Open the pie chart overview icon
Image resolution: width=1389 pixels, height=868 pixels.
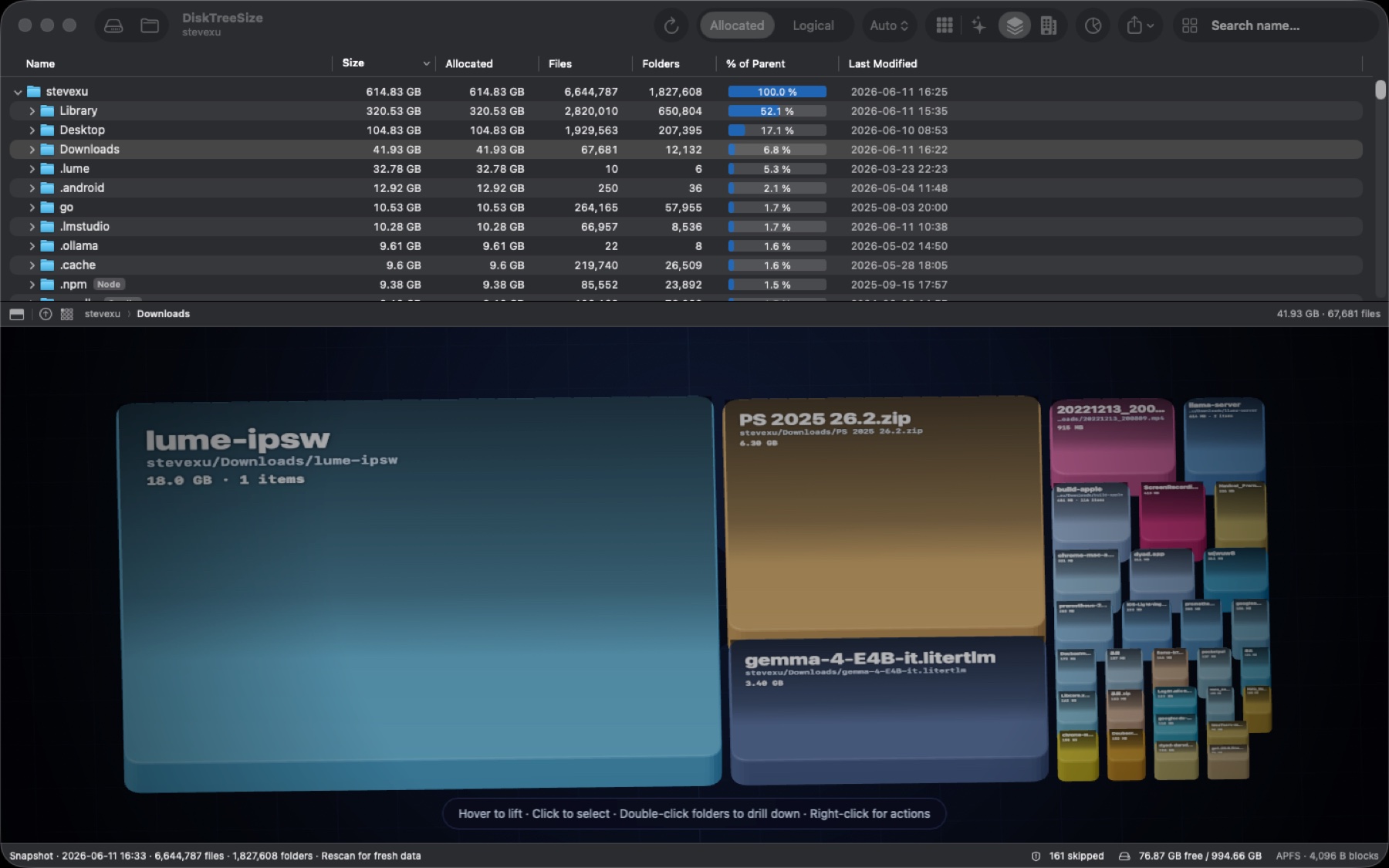[1093, 25]
